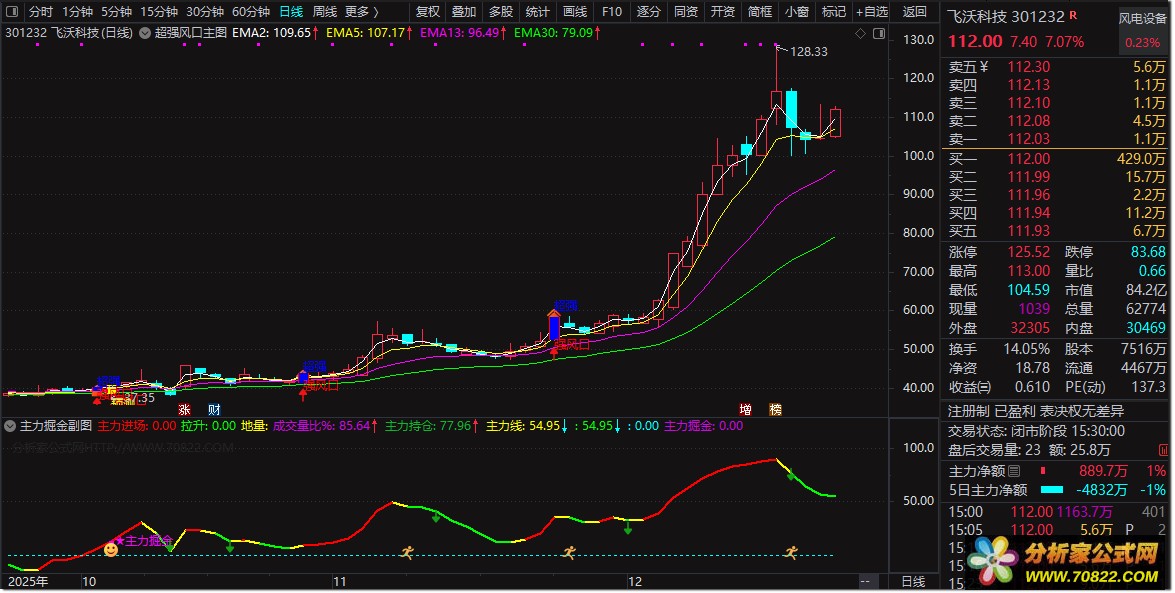Open the 逐分 tick-by-minute view
Screen dimensions: 1175x593
coord(649,11)
